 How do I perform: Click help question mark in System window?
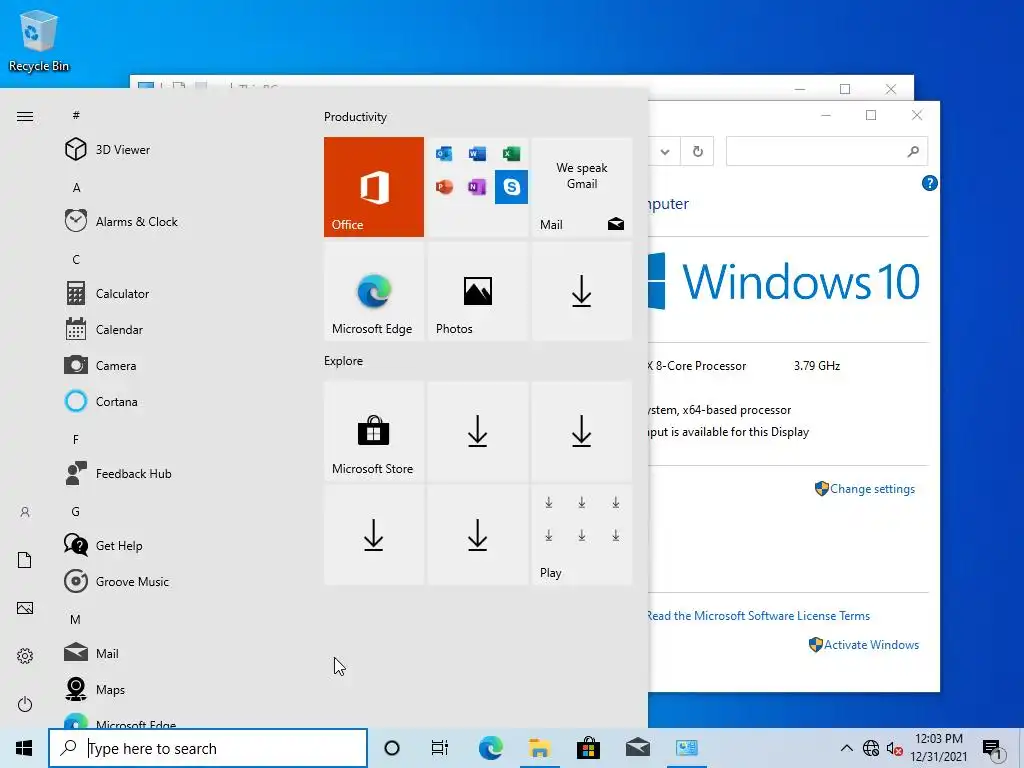(x=929, y=184)
